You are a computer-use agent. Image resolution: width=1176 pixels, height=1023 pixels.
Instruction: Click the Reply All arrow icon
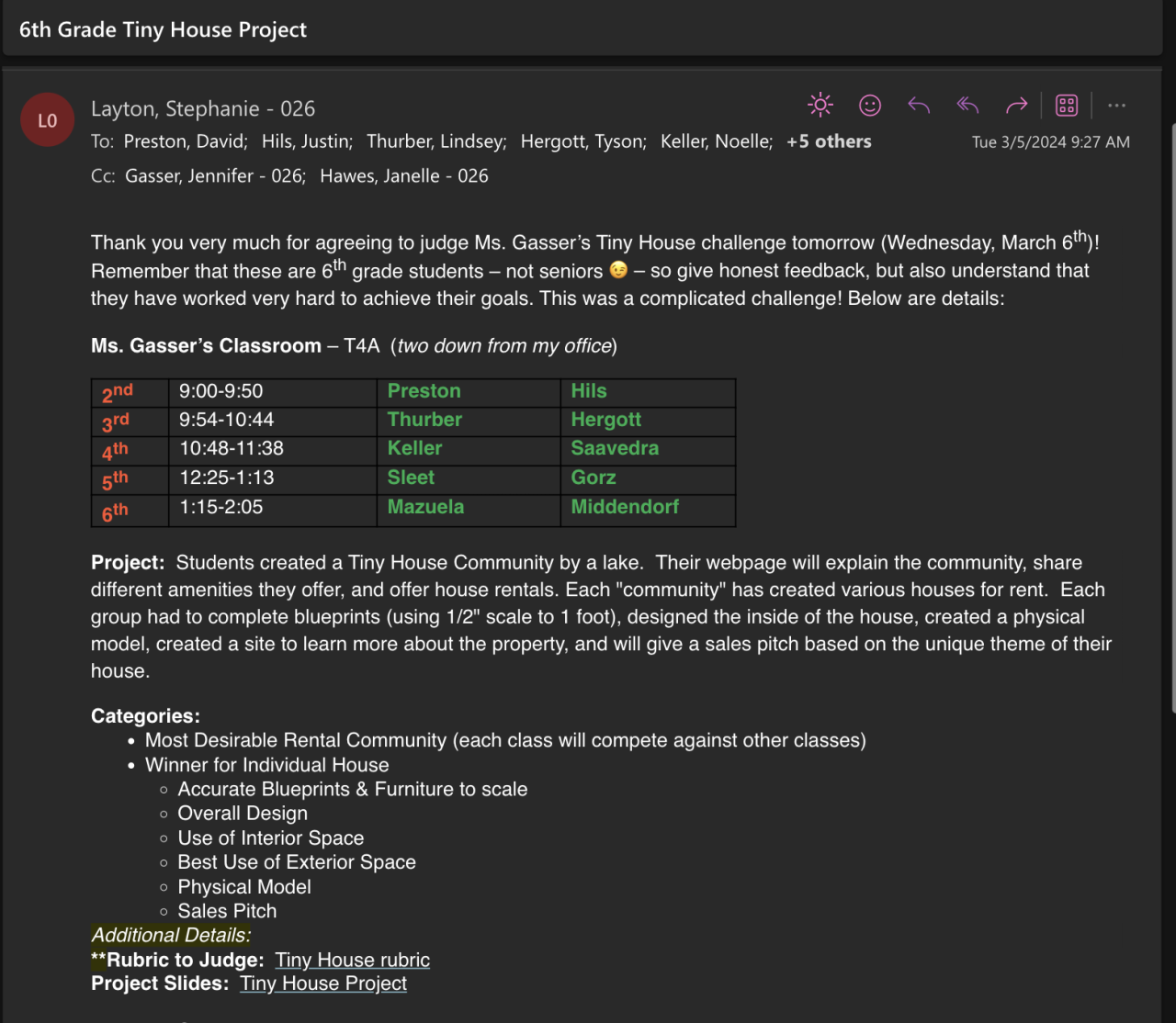[x=967, y=106]
